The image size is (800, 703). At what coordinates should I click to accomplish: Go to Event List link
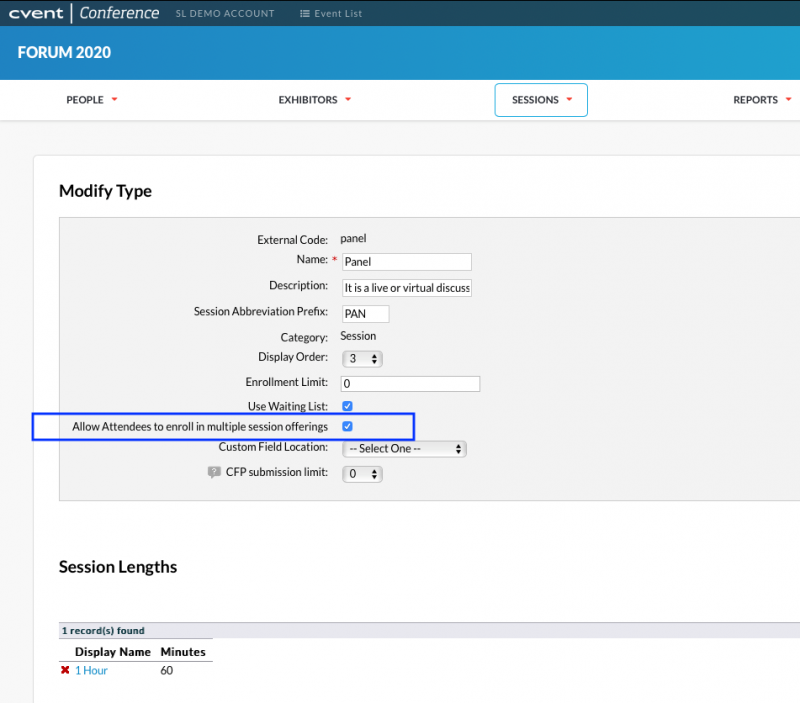[331, 14]
